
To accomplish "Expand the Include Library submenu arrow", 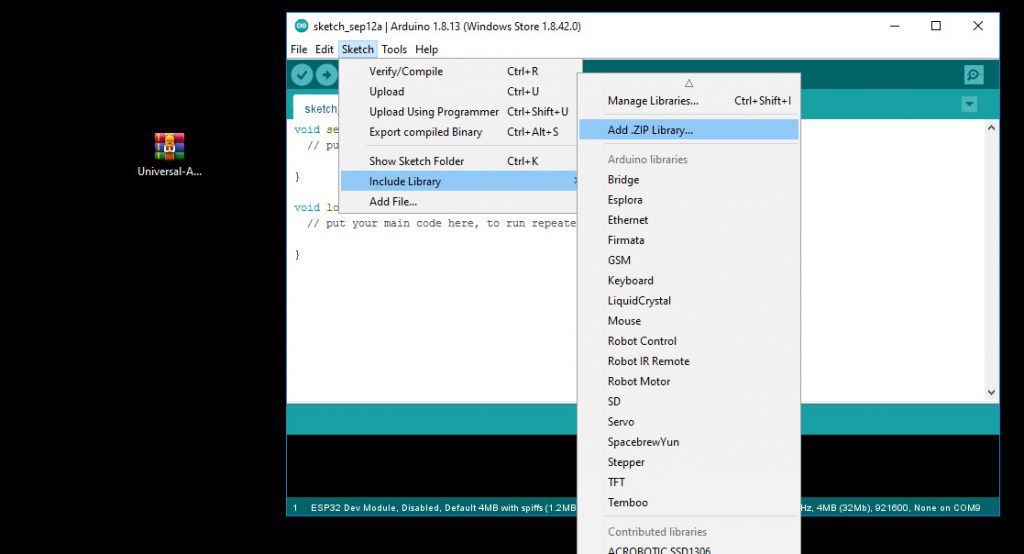I will [575, 181].
